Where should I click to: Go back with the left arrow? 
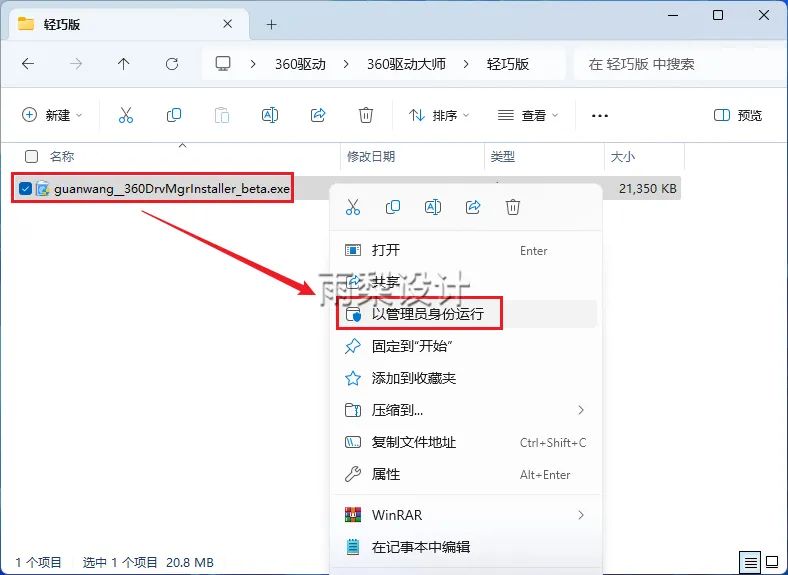[x=28, y=64]
